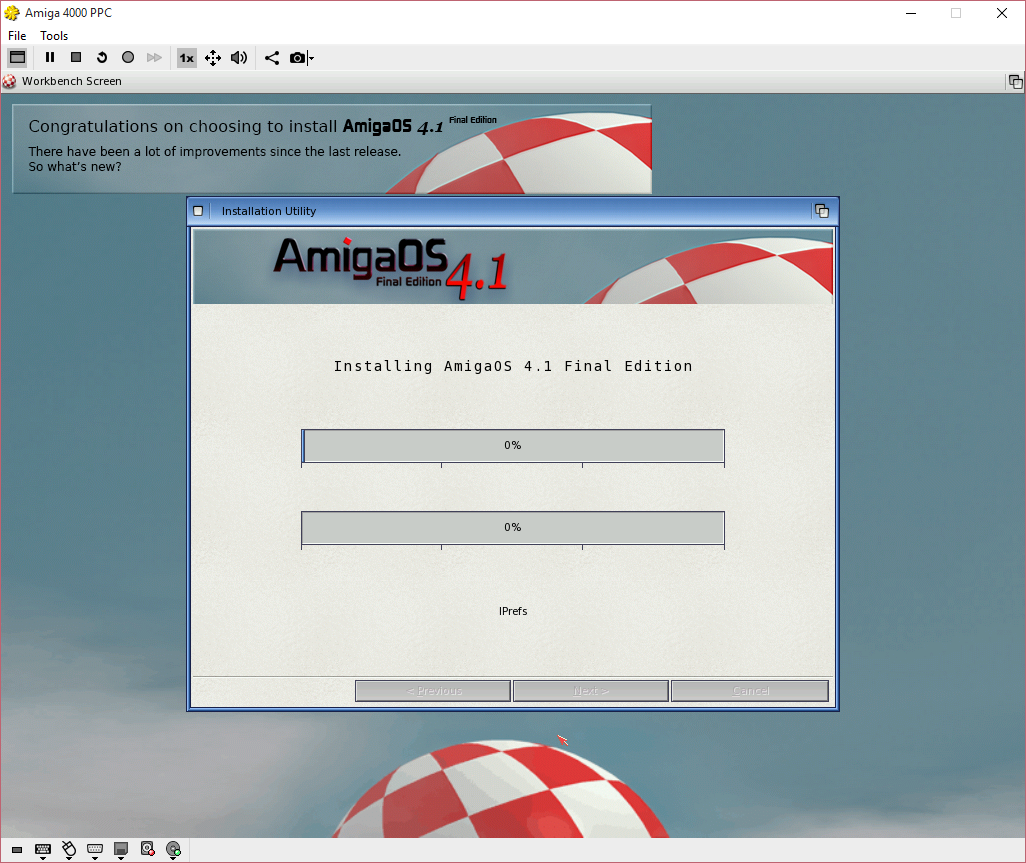Click the boing ball icon on Workbench bar
The image size is (1026, 863).
coord(9,82)
